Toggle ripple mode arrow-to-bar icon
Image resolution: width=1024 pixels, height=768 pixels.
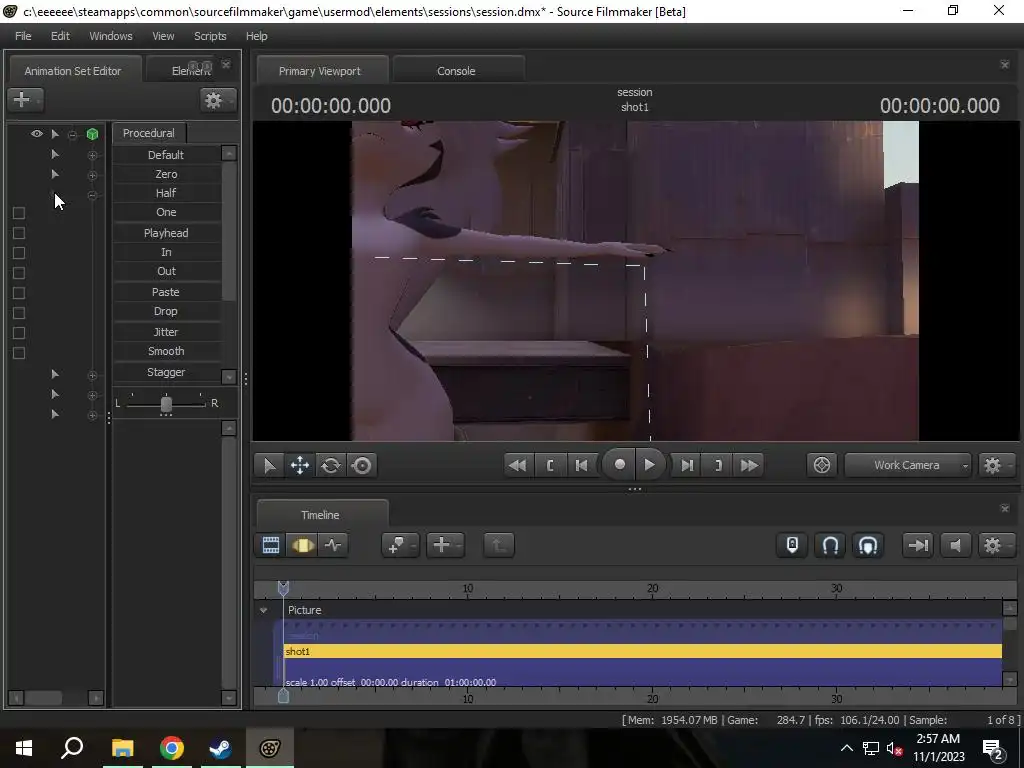tap(918, 545)
